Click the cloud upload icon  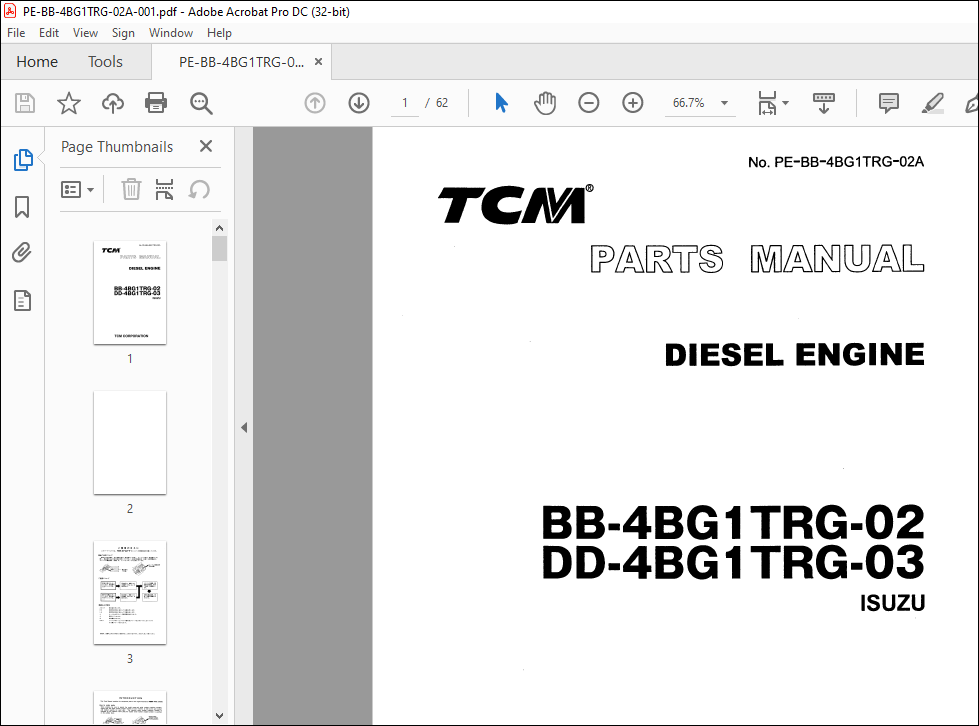point(112,103)
